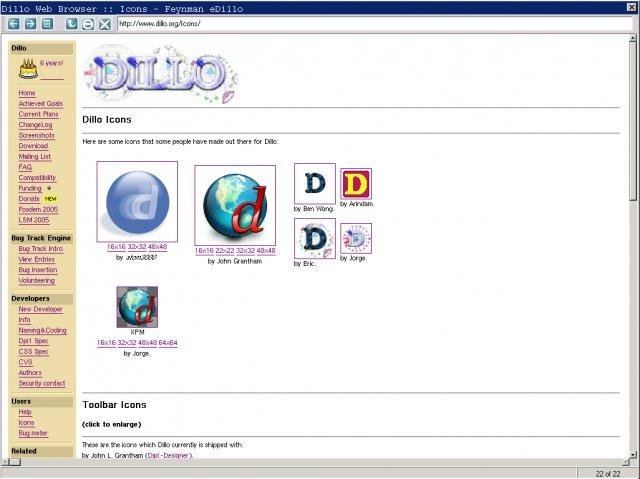
Task: Open the 16x16 XPM size link
Action: point(106,343)
